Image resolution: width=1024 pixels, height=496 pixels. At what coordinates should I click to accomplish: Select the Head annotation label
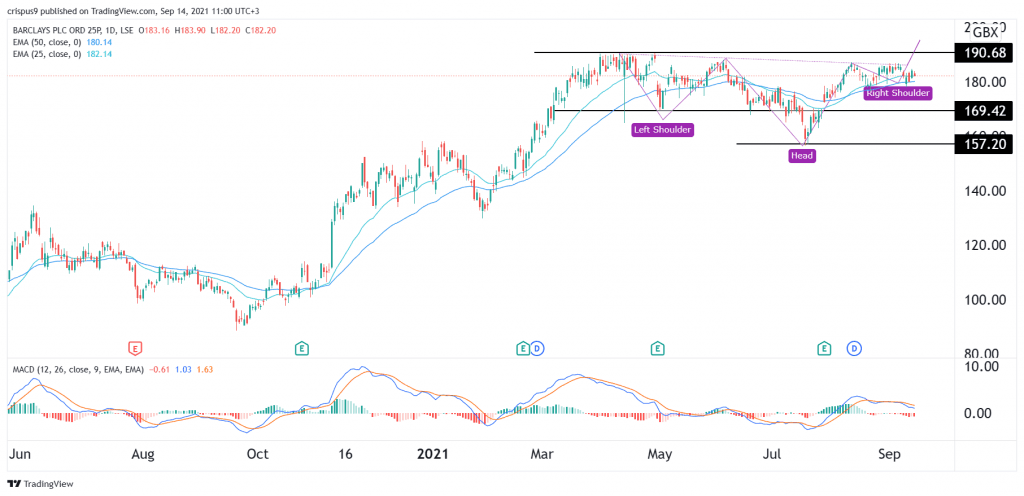[801, 155]
